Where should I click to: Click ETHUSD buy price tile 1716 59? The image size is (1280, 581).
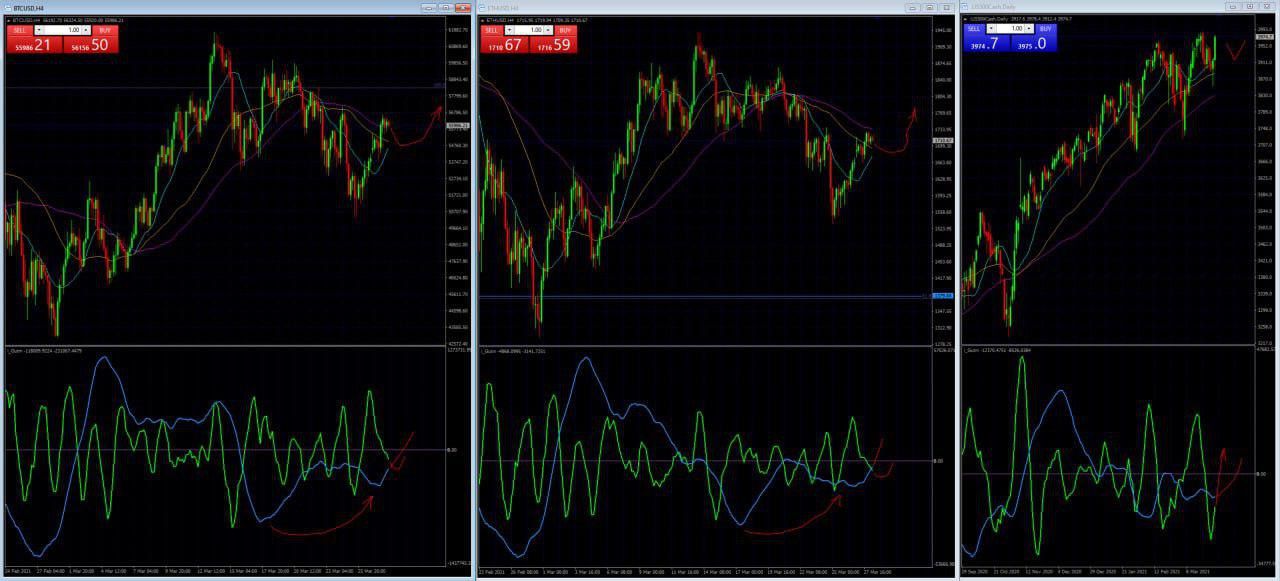point(553,45)
